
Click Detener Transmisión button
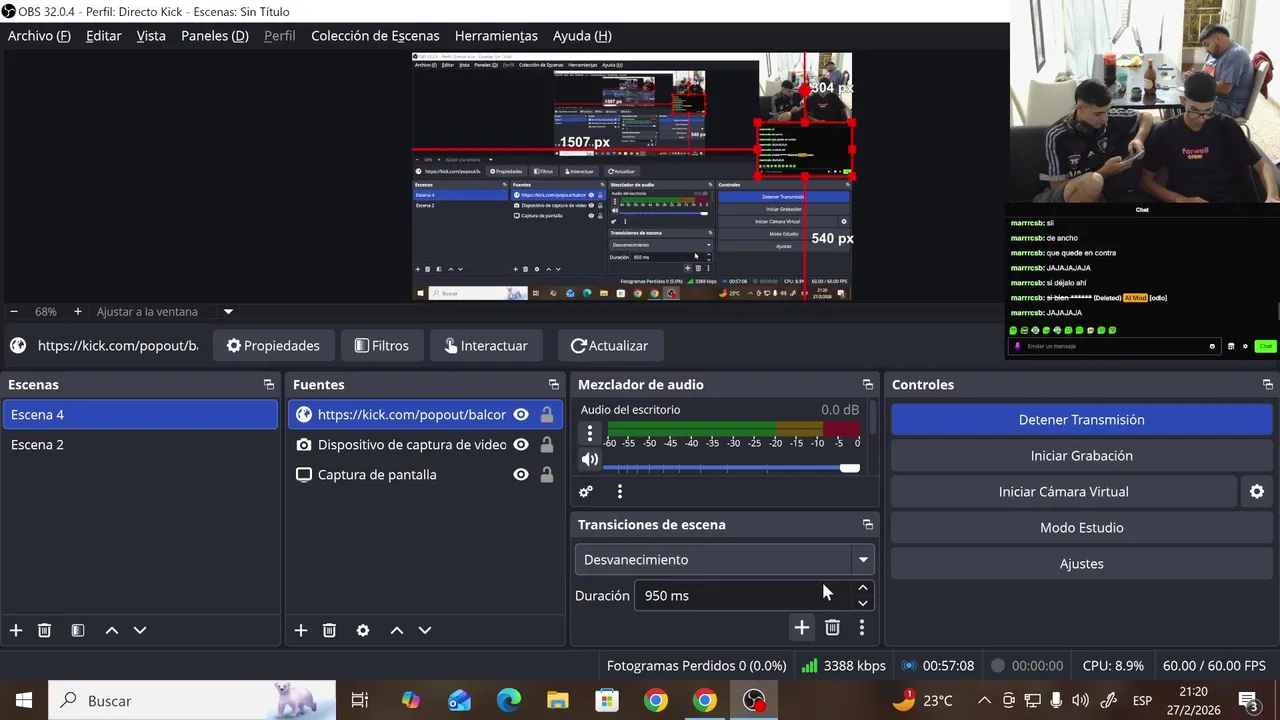tap(1081, 420)
